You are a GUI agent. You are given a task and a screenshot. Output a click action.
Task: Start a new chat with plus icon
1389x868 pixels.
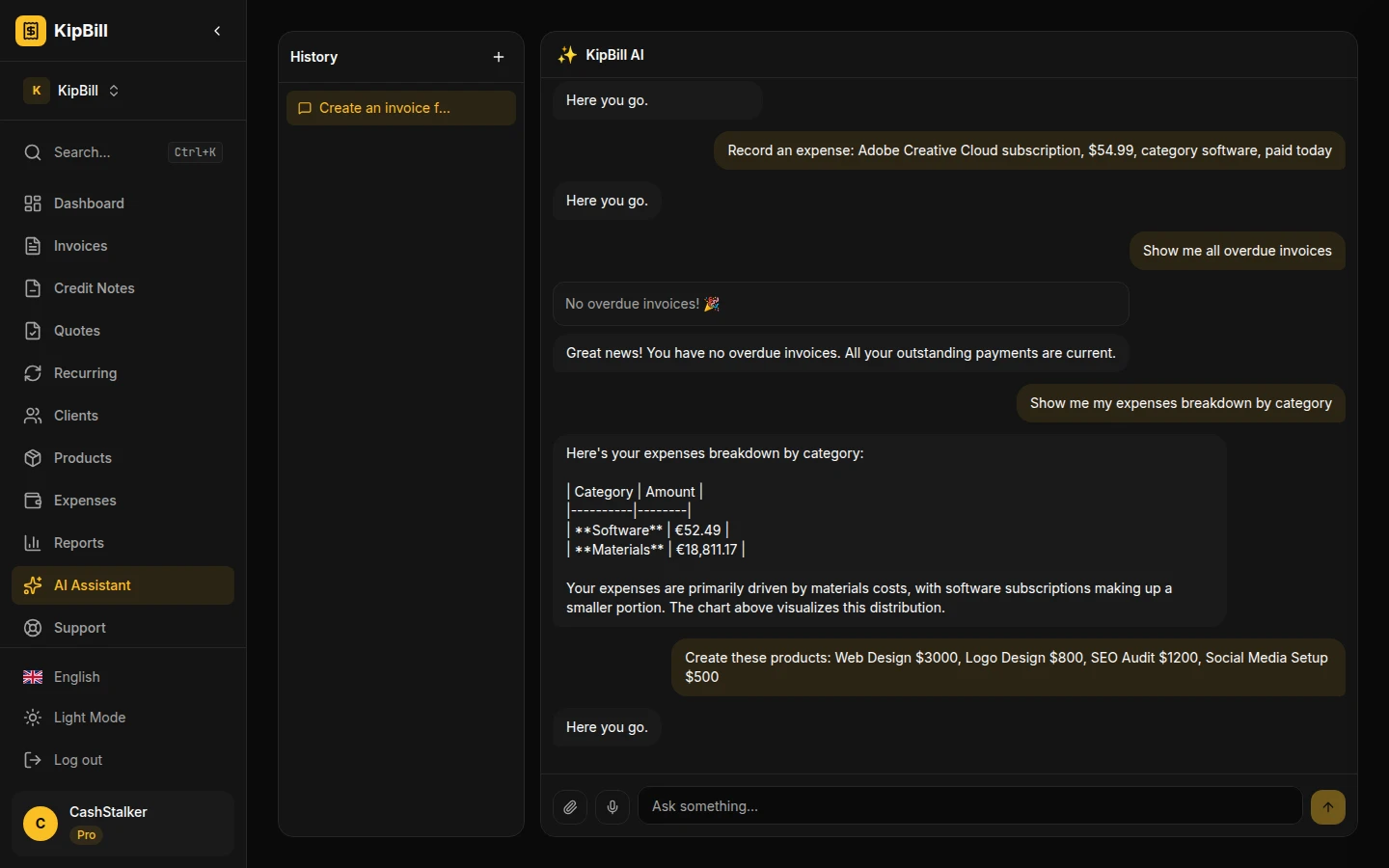point(499,57)
